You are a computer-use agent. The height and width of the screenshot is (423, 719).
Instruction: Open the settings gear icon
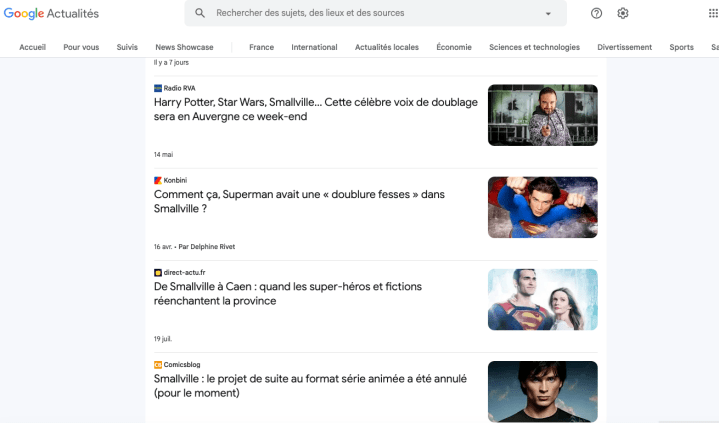[623, 13]
